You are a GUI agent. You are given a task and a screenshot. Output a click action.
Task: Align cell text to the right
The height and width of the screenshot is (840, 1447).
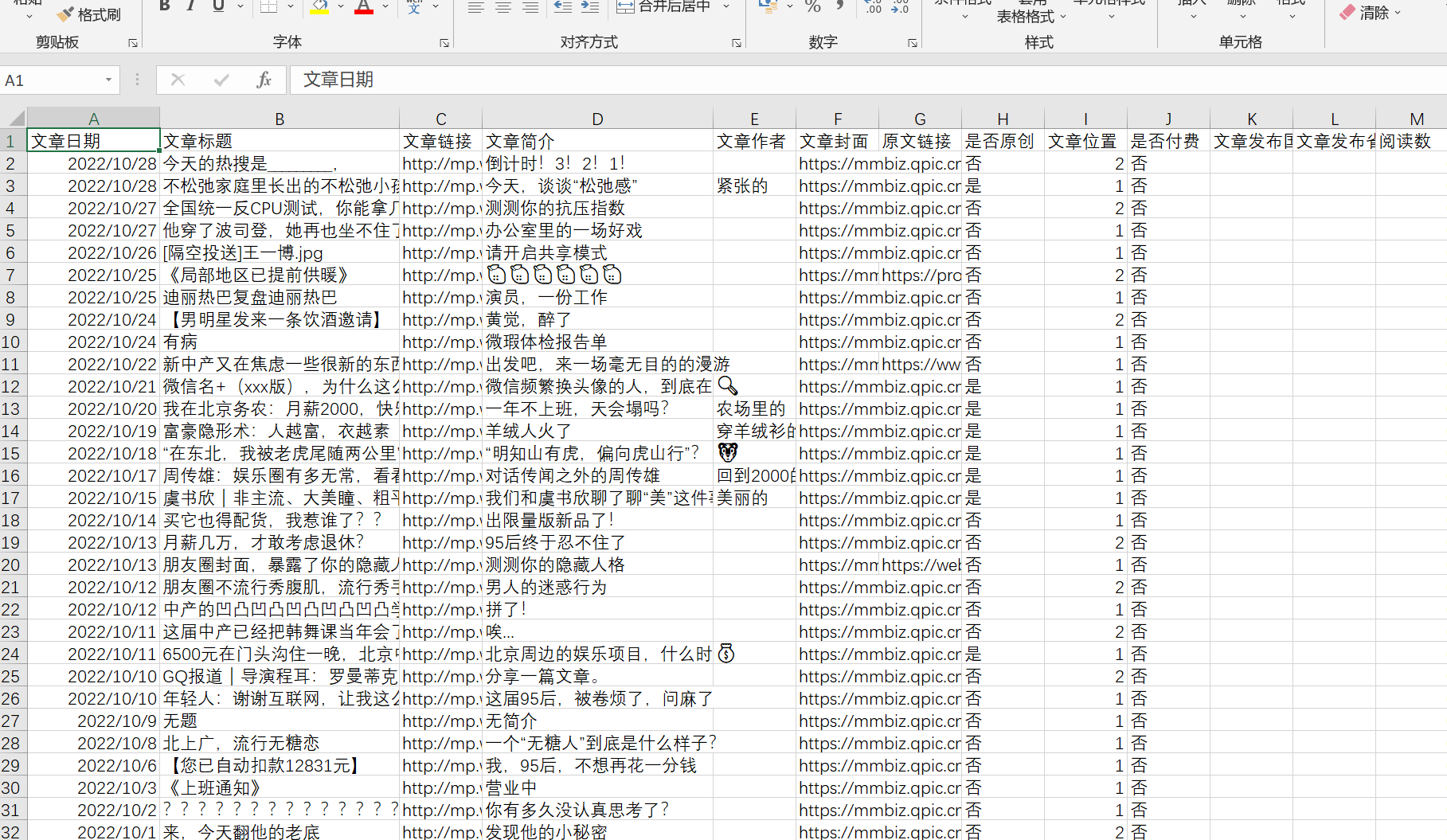(530, 6)
